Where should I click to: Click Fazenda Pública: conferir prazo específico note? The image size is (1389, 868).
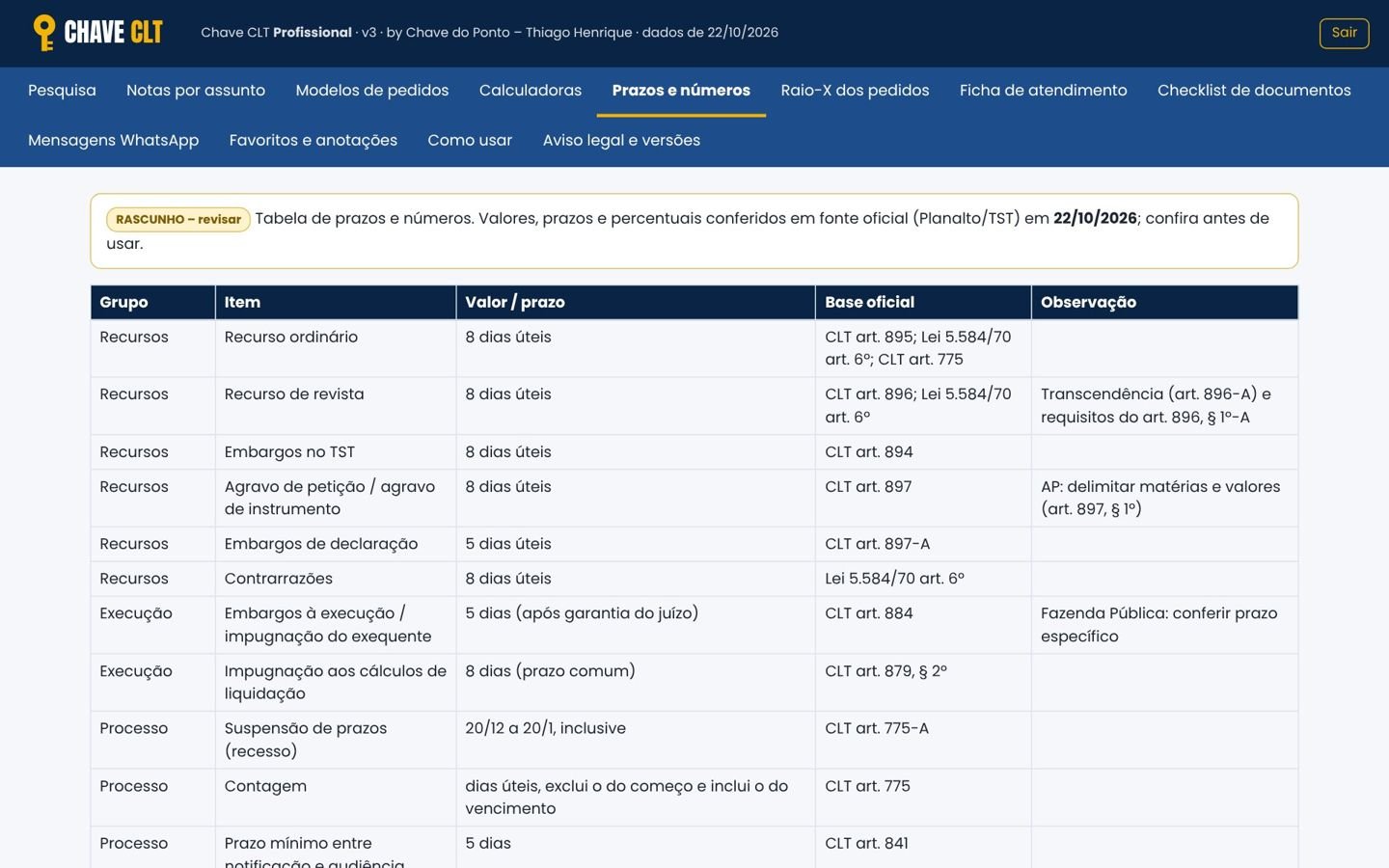pos(1164,625)
